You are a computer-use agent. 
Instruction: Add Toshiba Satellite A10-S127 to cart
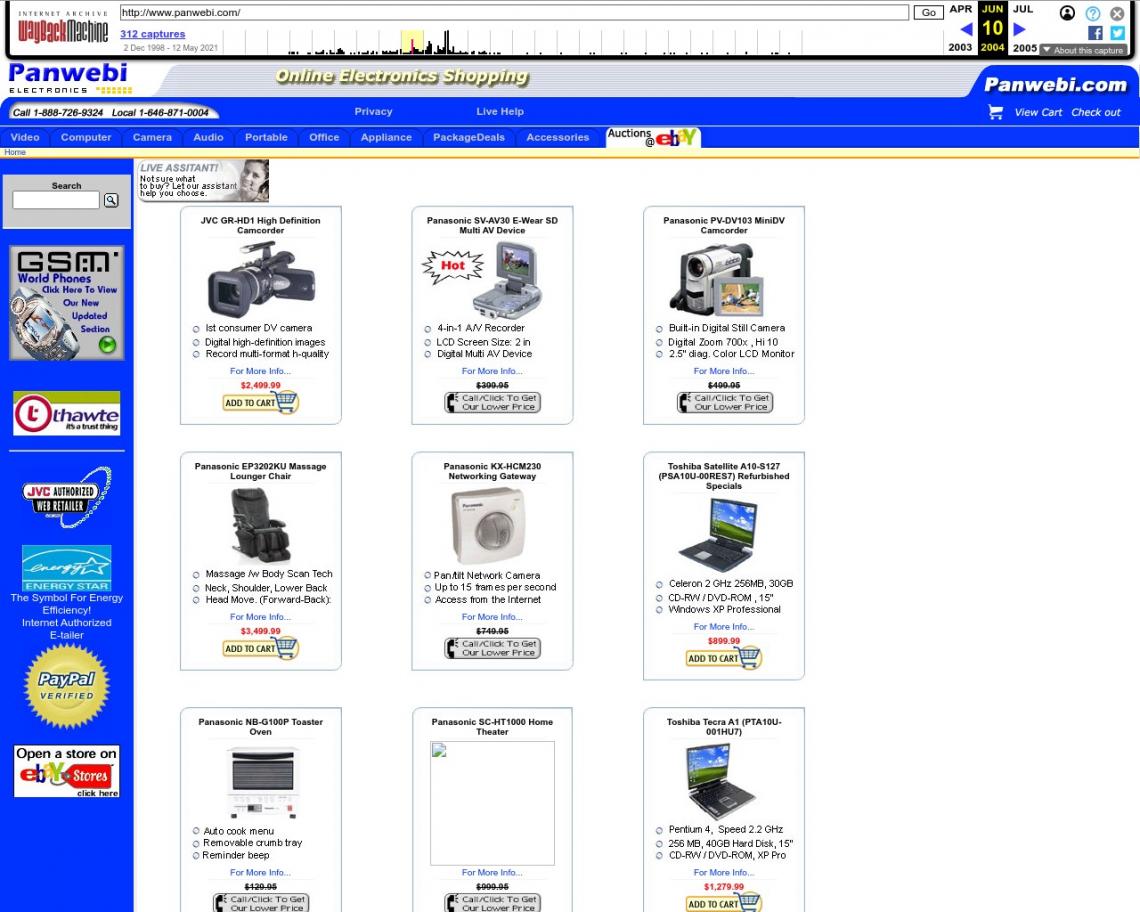click(x=723, y=658)
